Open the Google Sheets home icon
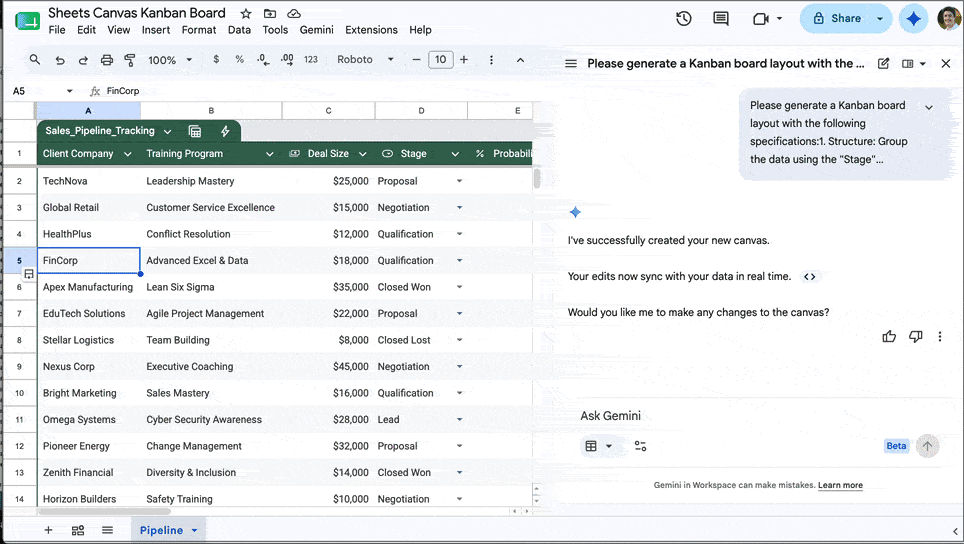Viewport: 964px width, 544px height. 28,20
